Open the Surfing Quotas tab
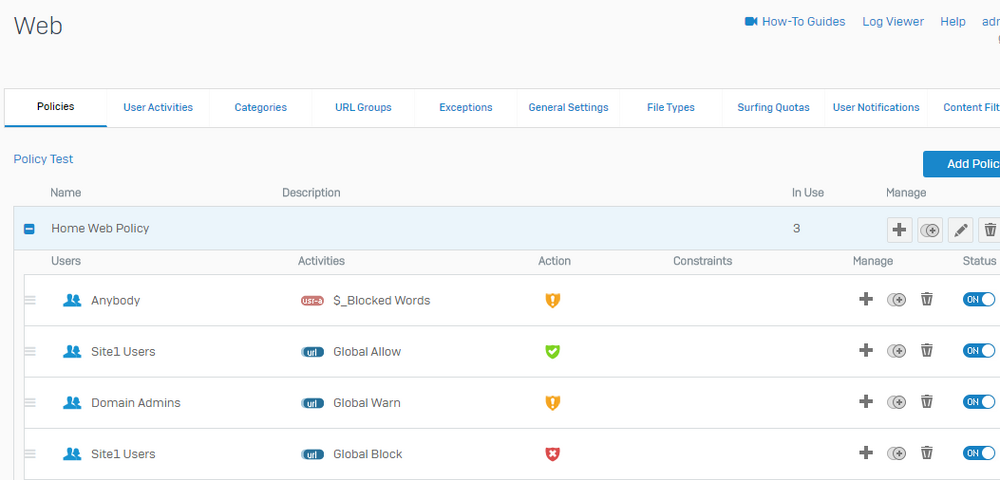 (x=774, y=107)
